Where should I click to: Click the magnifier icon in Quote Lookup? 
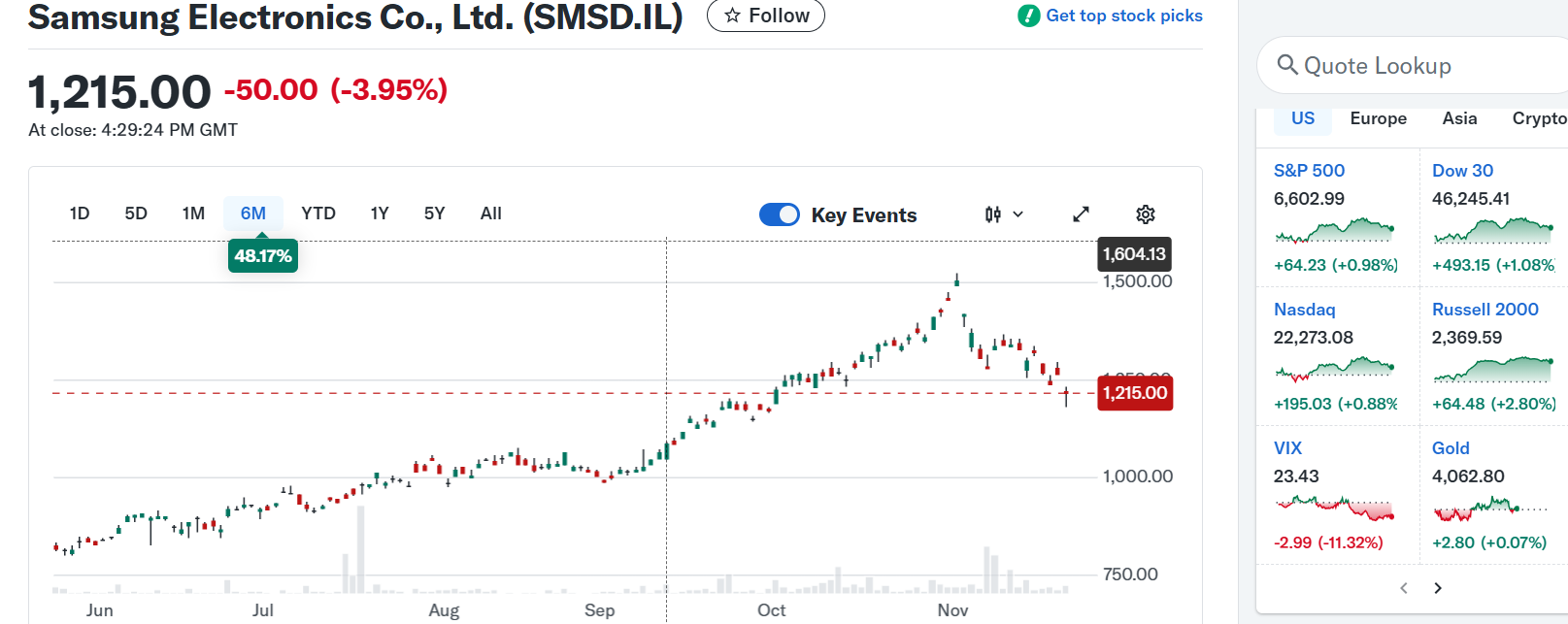(1287, 64)
